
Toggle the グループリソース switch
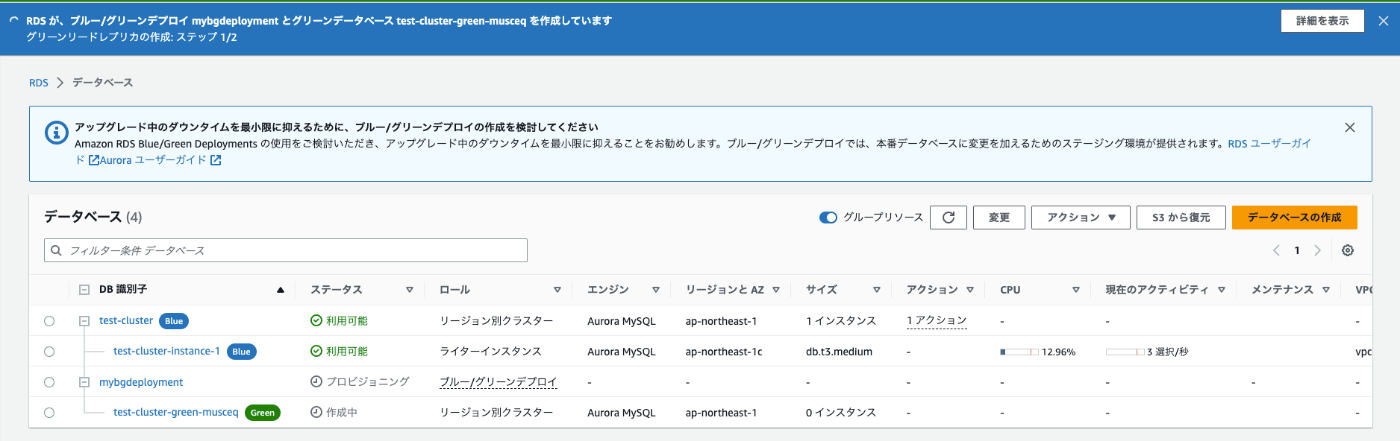coord(828,217)
